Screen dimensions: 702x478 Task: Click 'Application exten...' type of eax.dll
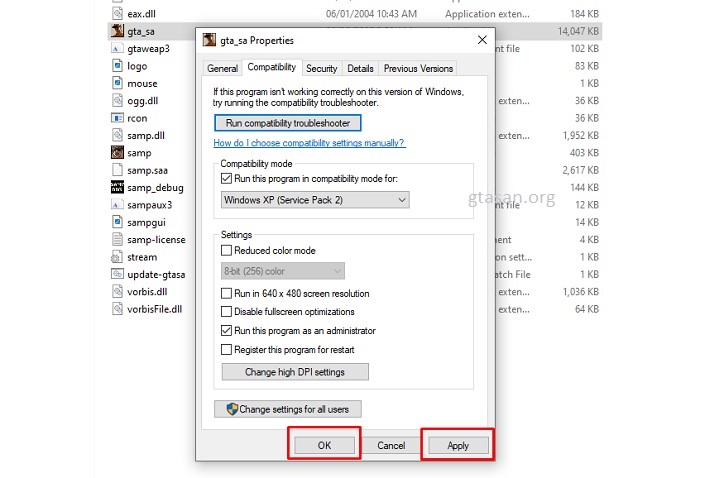(487, 14)
